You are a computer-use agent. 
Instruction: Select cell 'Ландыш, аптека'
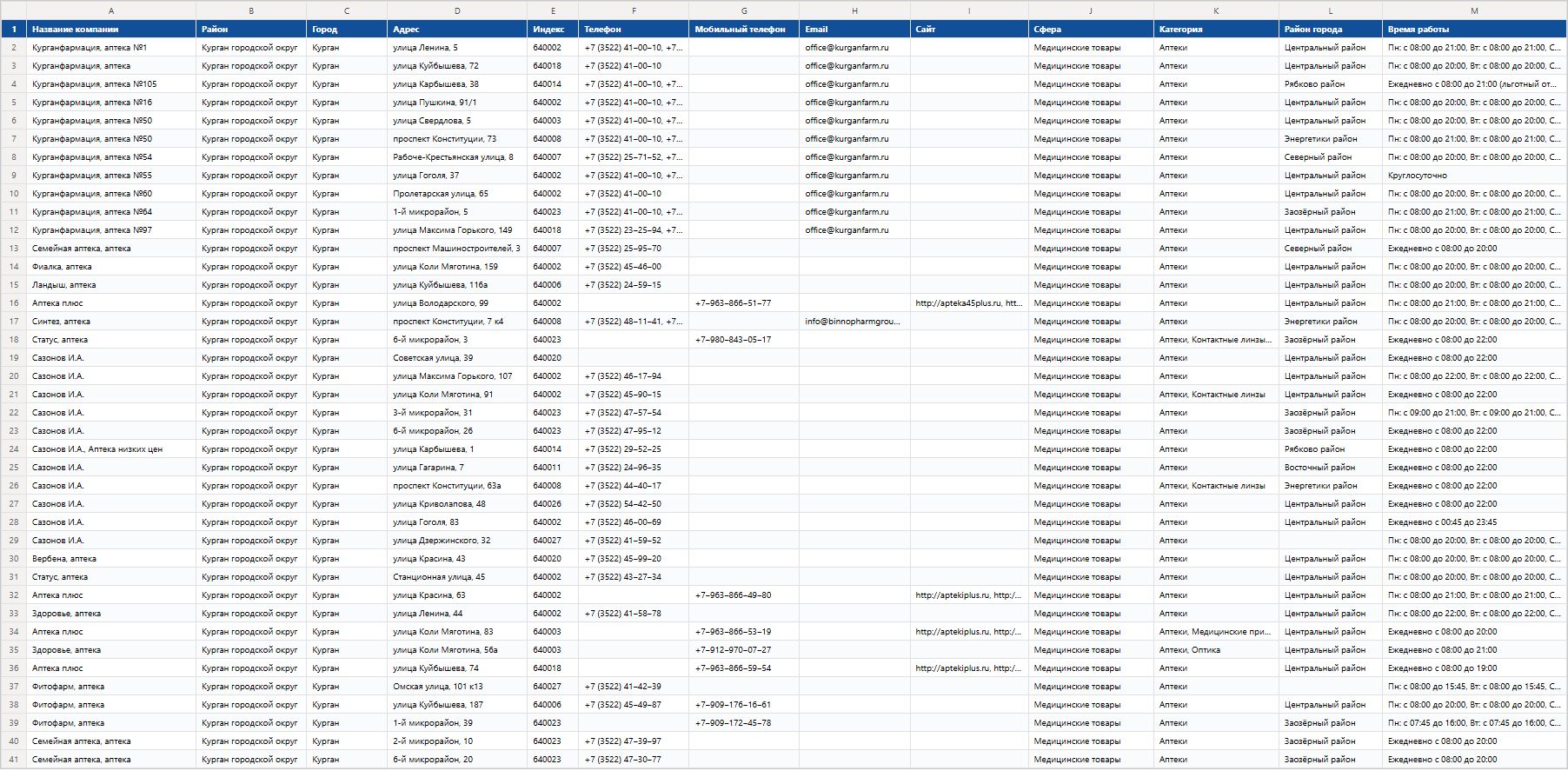(x=111, y=285)
